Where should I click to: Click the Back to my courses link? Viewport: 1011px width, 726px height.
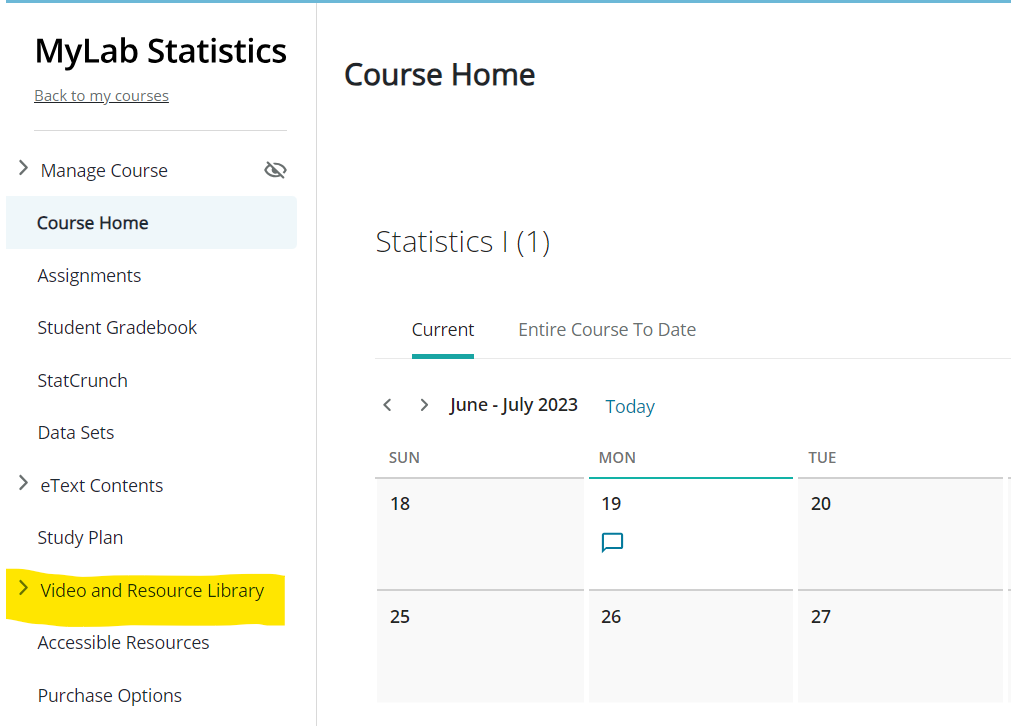coord(101,95)
